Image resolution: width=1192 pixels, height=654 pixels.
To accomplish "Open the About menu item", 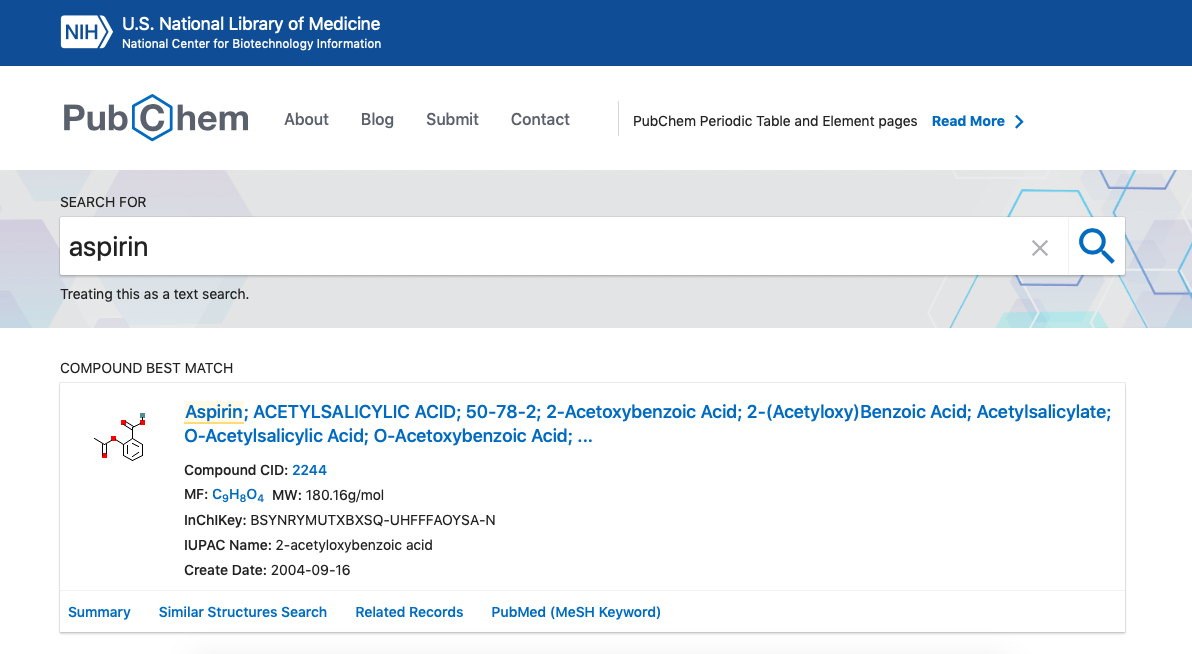I will (x=306, y=119).
